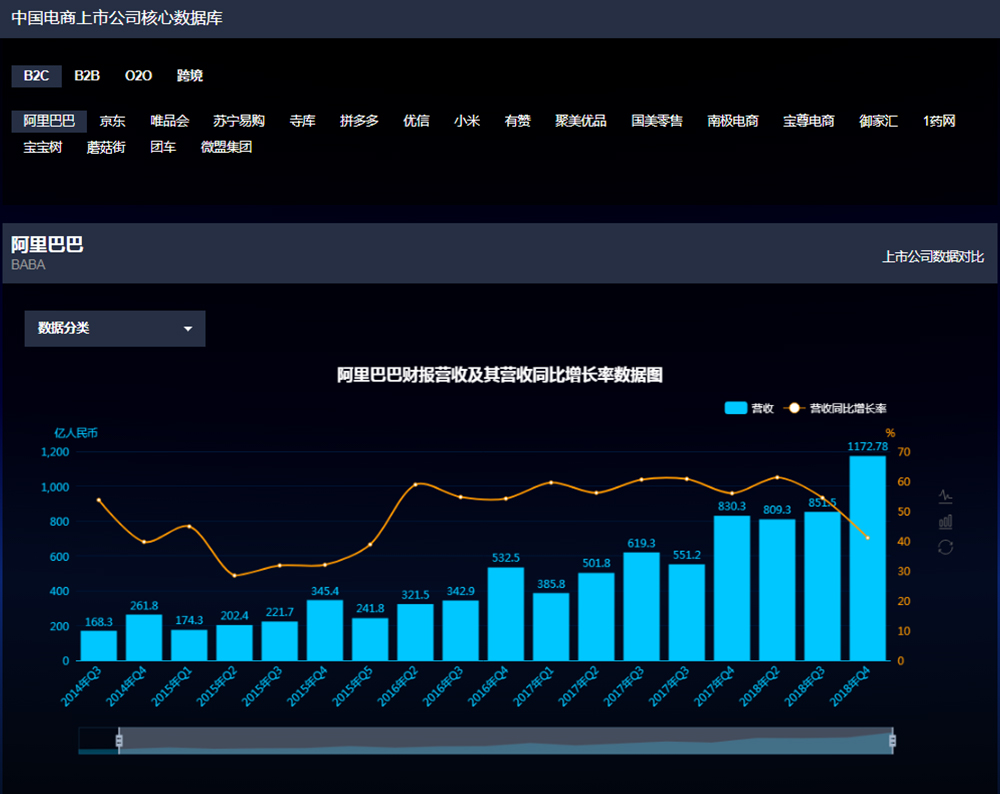Choose 聚美优品 company

point(580,121)
